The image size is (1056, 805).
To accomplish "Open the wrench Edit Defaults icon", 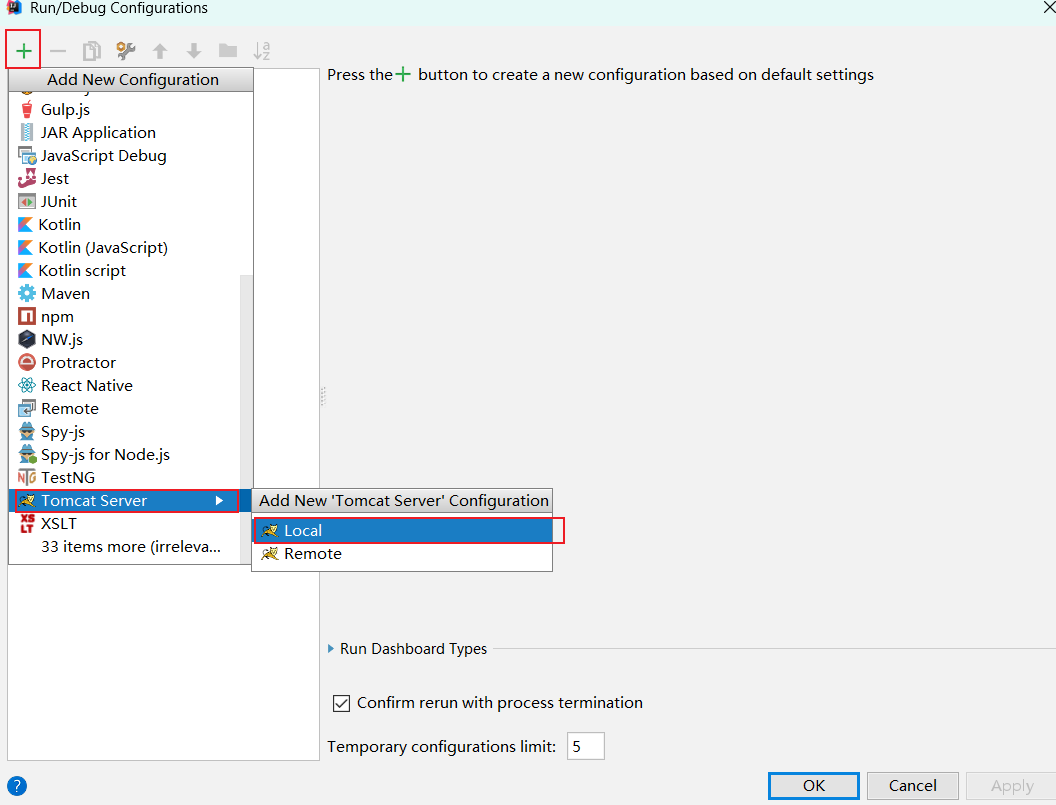I will point(126,51).
